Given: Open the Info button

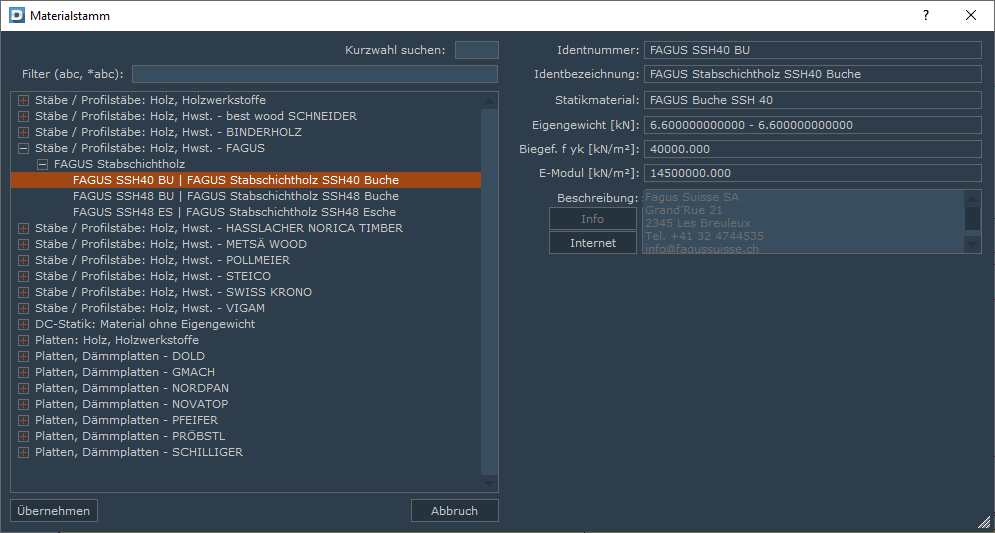Looking at the screenshot, I should pyautogui.click(x=593, y=219).
